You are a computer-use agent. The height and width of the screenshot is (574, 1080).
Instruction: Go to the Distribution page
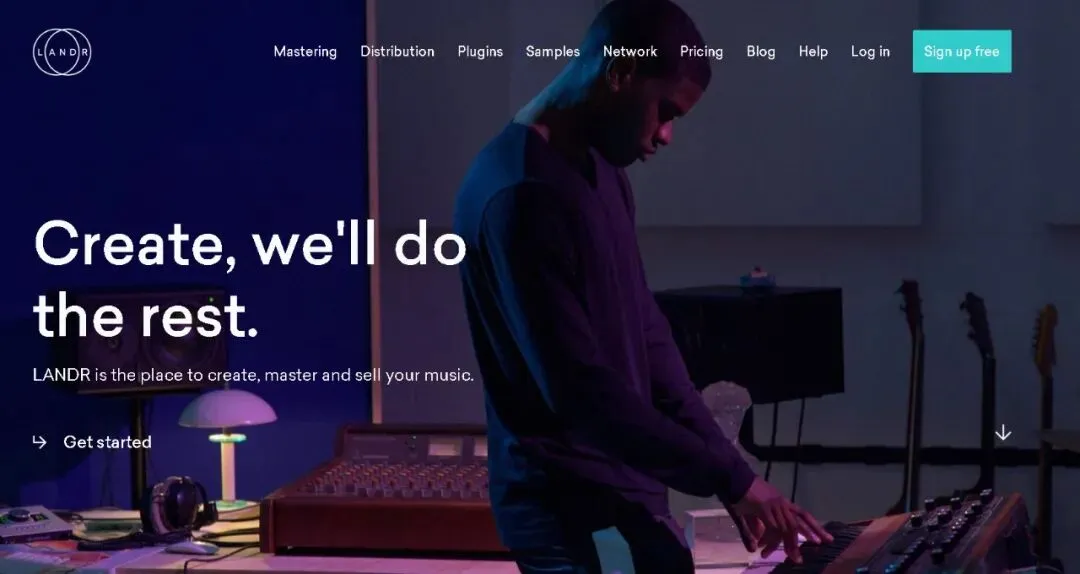pyautogui.click(x=397, y=52)
